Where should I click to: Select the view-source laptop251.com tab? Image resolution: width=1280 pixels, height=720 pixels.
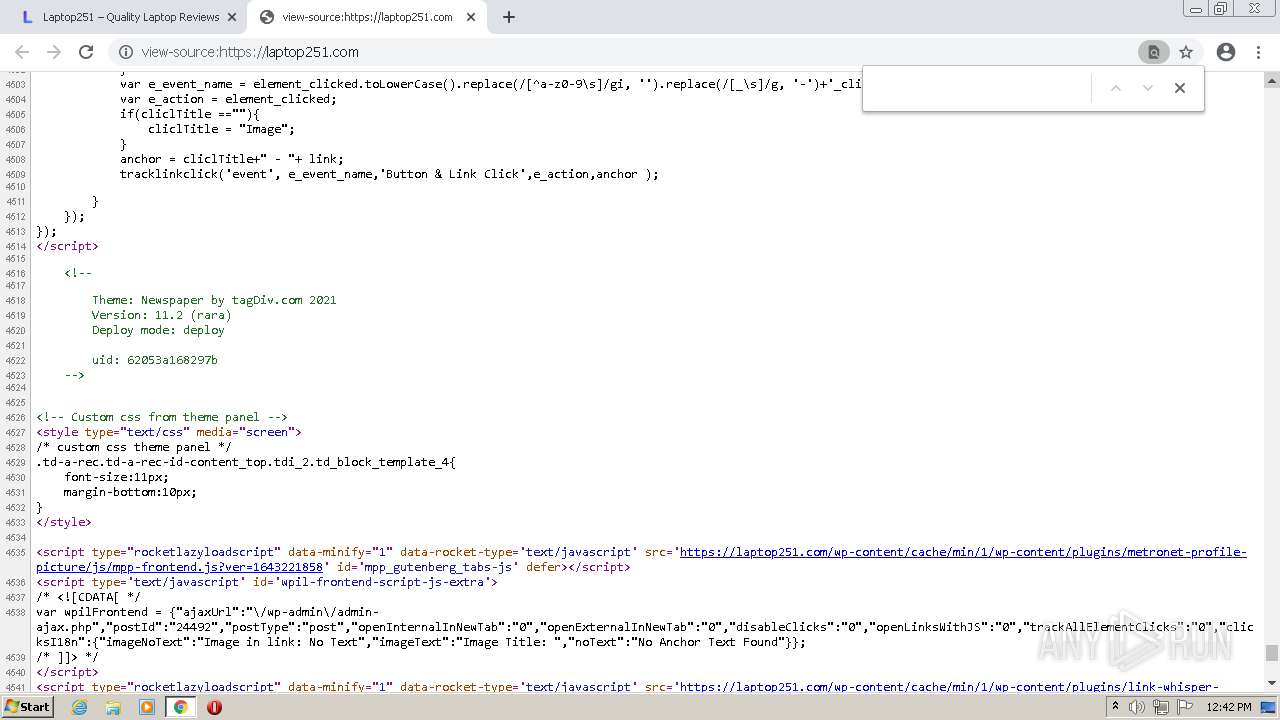[x=367, y=17]
